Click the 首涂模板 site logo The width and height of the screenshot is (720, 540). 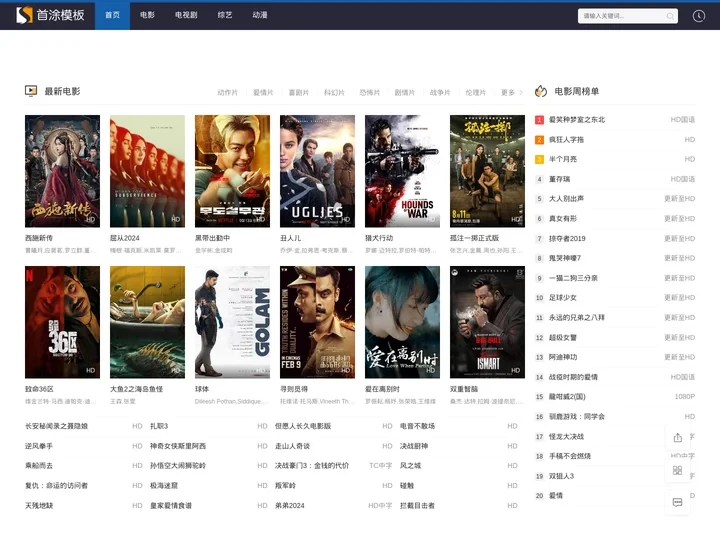click(50, 15)
